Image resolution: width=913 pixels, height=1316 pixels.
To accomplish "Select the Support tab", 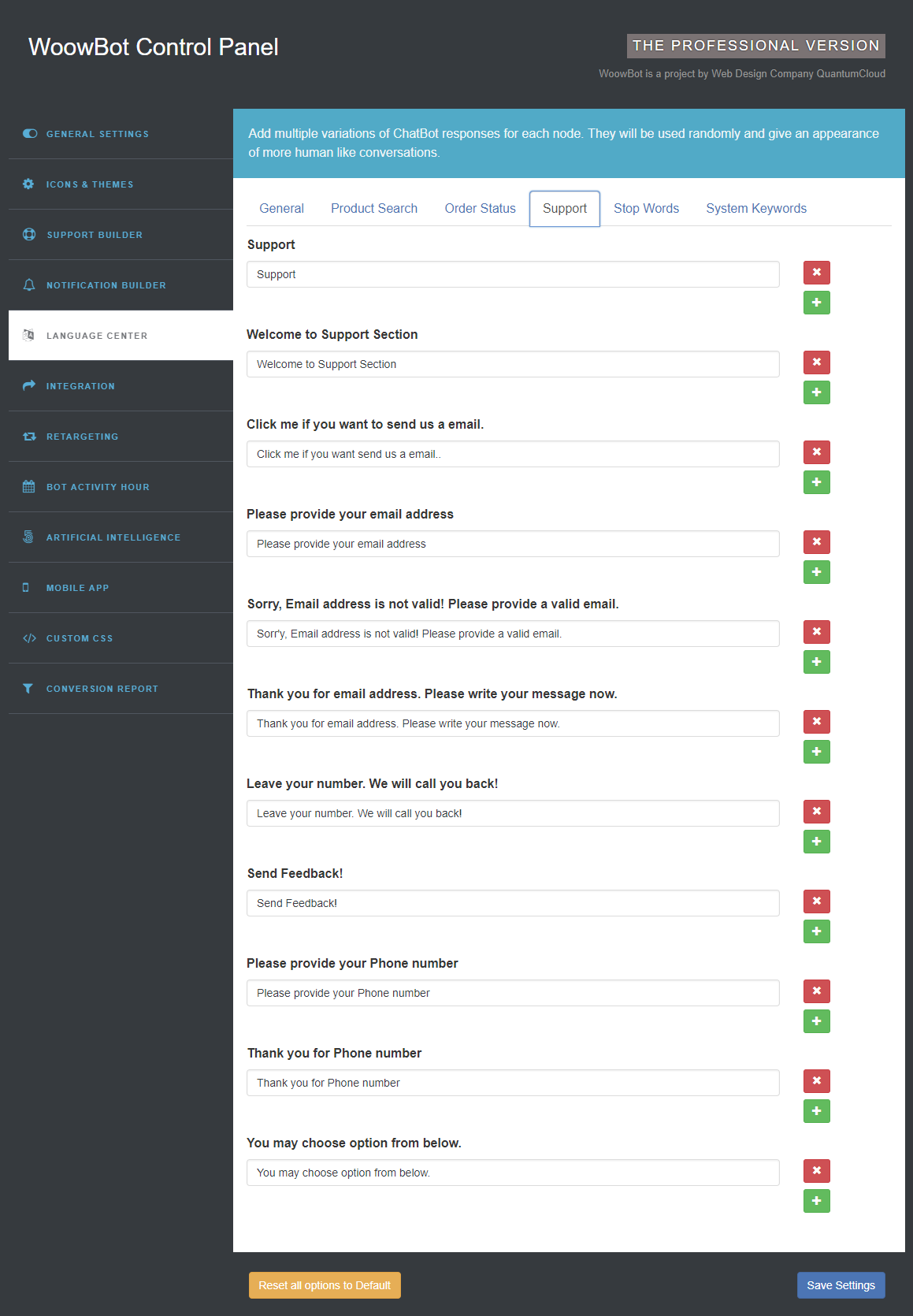I will 565,208.
